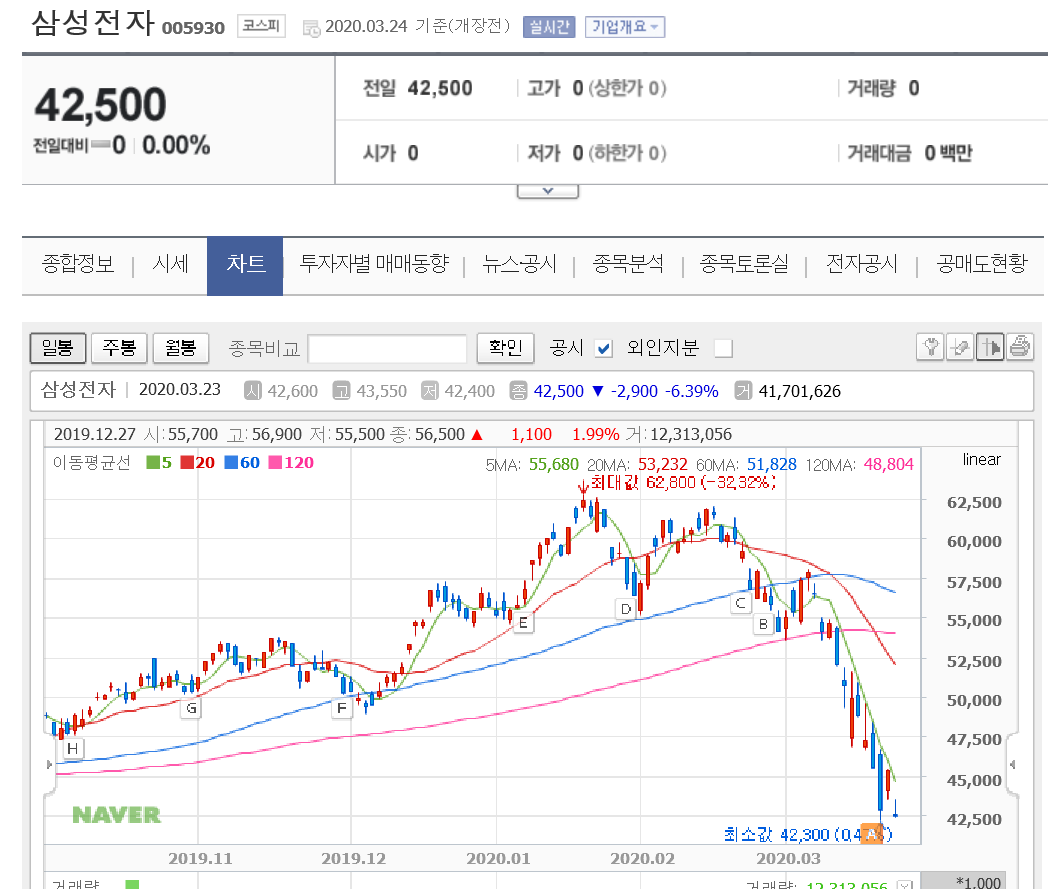The width and height of the screenshot is (1048, 889).
Task: Click the blue 60-day MA swatch
Action: pyautogui.click(x=231, y=463)
